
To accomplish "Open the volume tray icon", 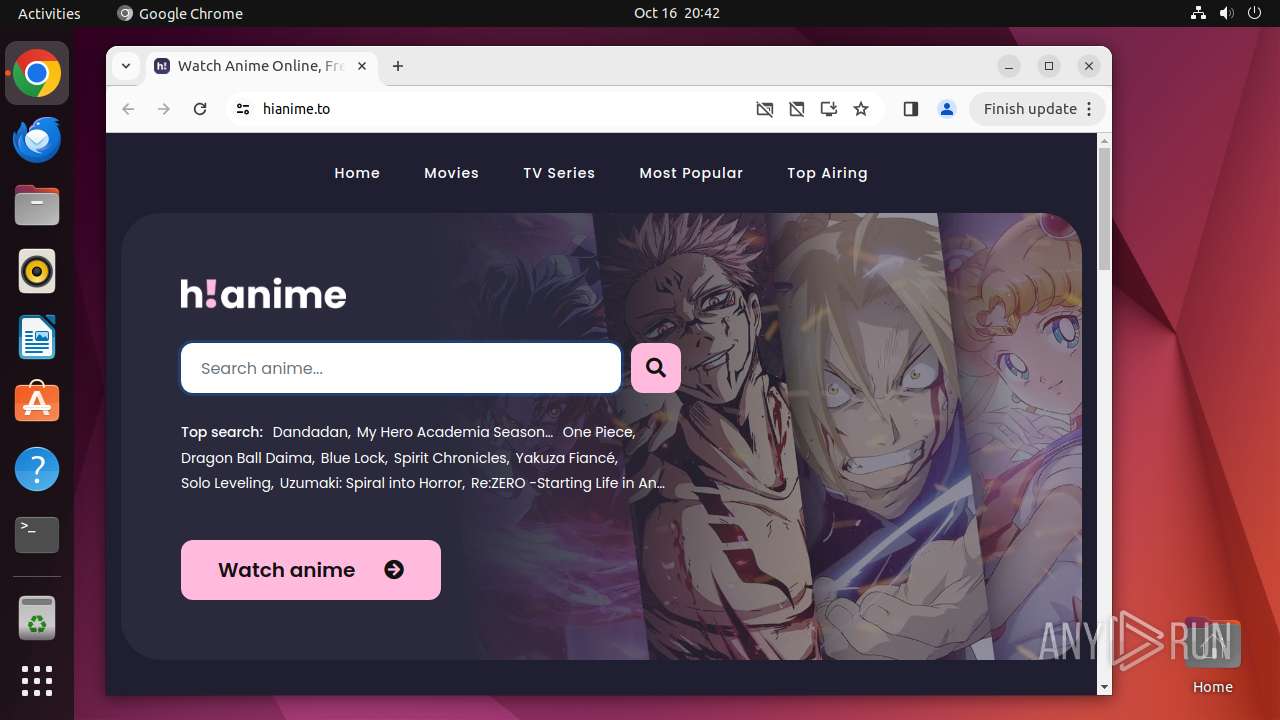I will tap(1227, 13).
